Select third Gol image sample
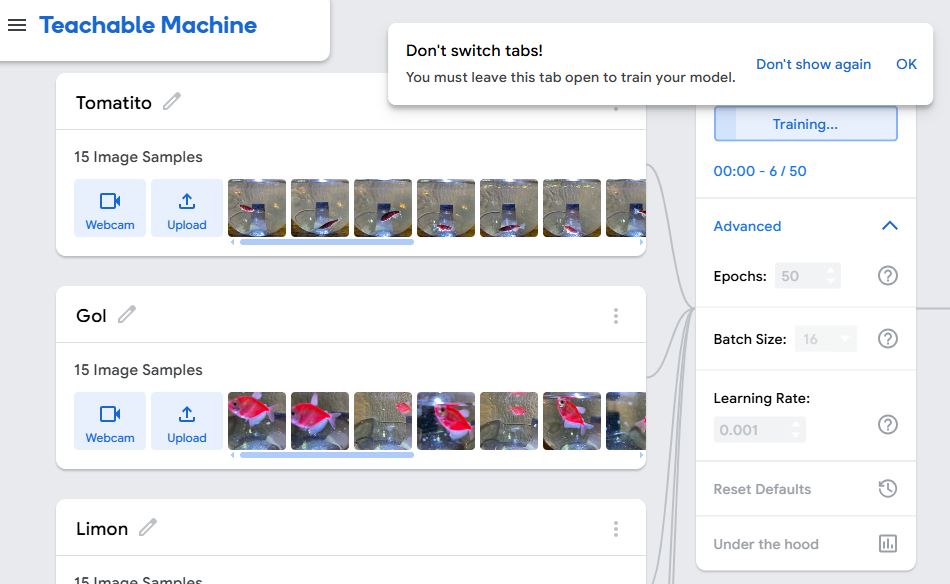The width and height of the screenshot is (950, 584). point(383,421)
